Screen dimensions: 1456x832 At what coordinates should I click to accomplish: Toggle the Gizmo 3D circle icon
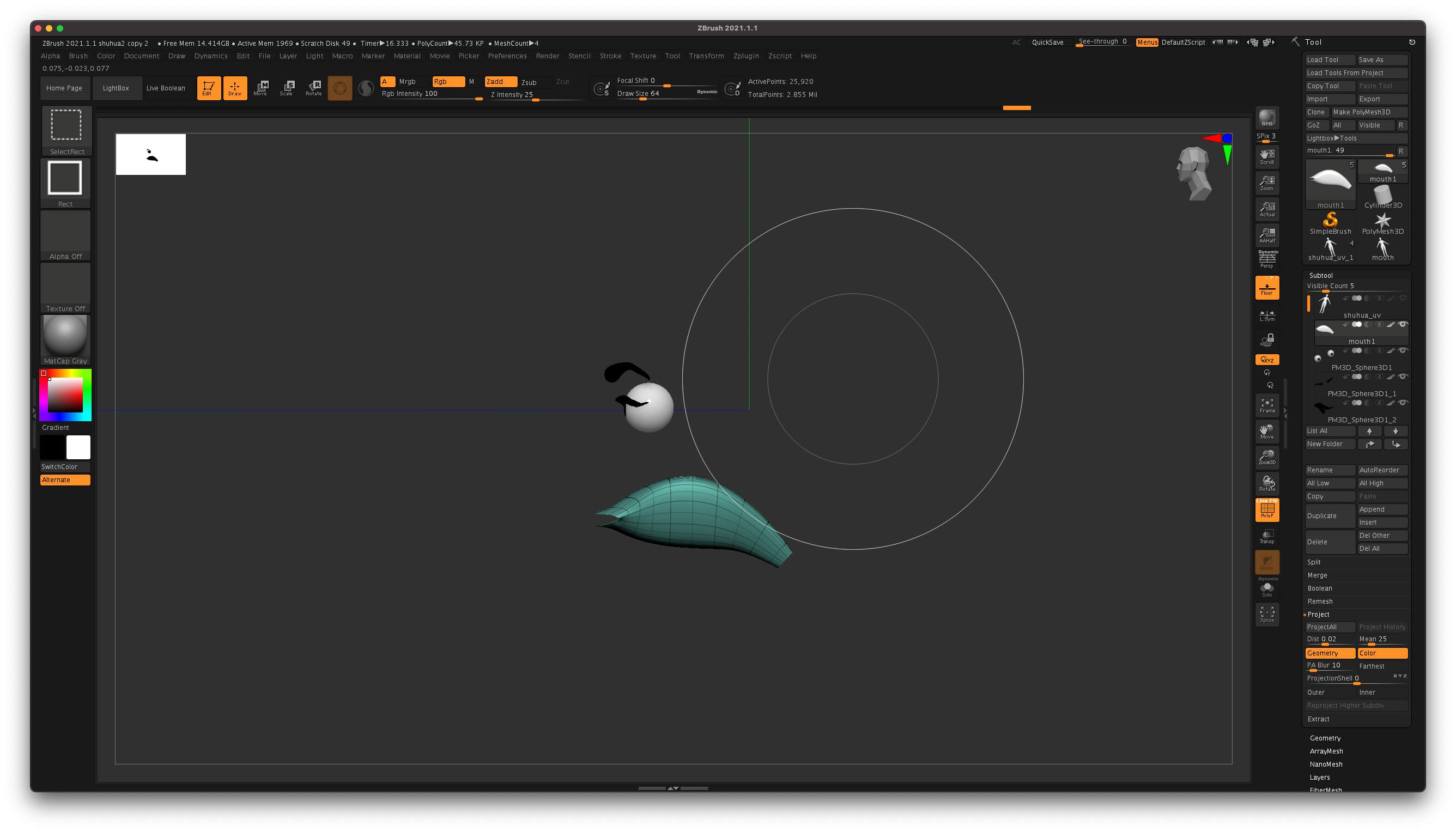pyautogui.click(x=339, y=88)
